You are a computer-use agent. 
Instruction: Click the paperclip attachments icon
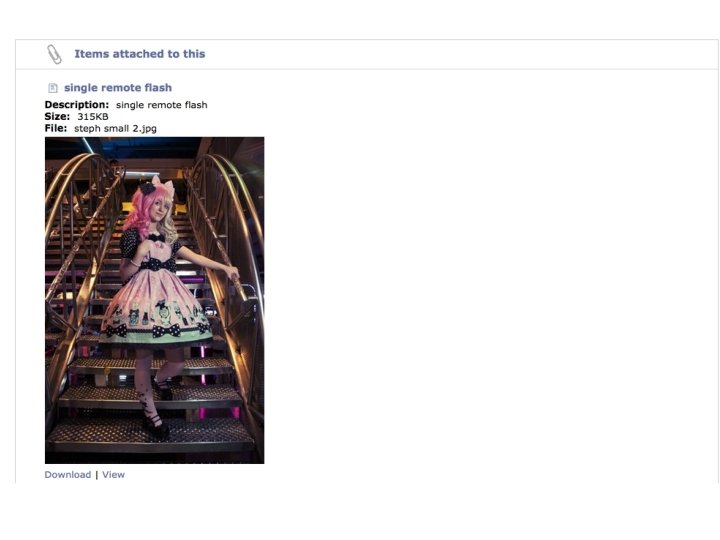(x=54, y=54)
